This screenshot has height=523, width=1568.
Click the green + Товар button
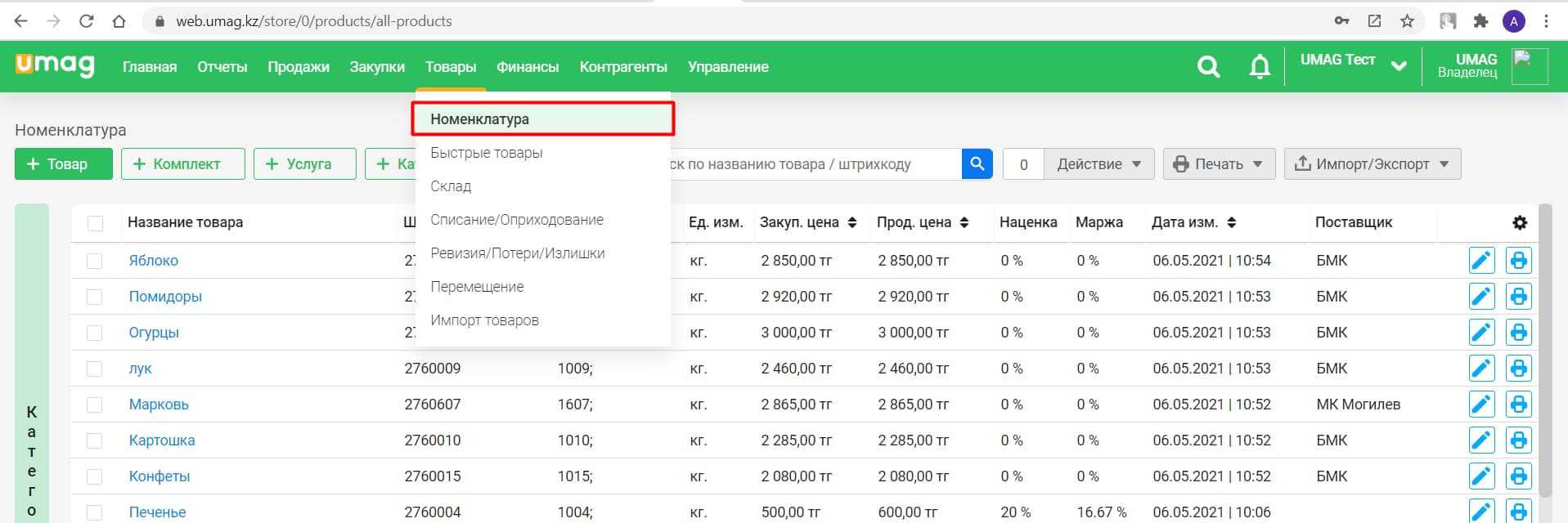click(x=63, y=164)
